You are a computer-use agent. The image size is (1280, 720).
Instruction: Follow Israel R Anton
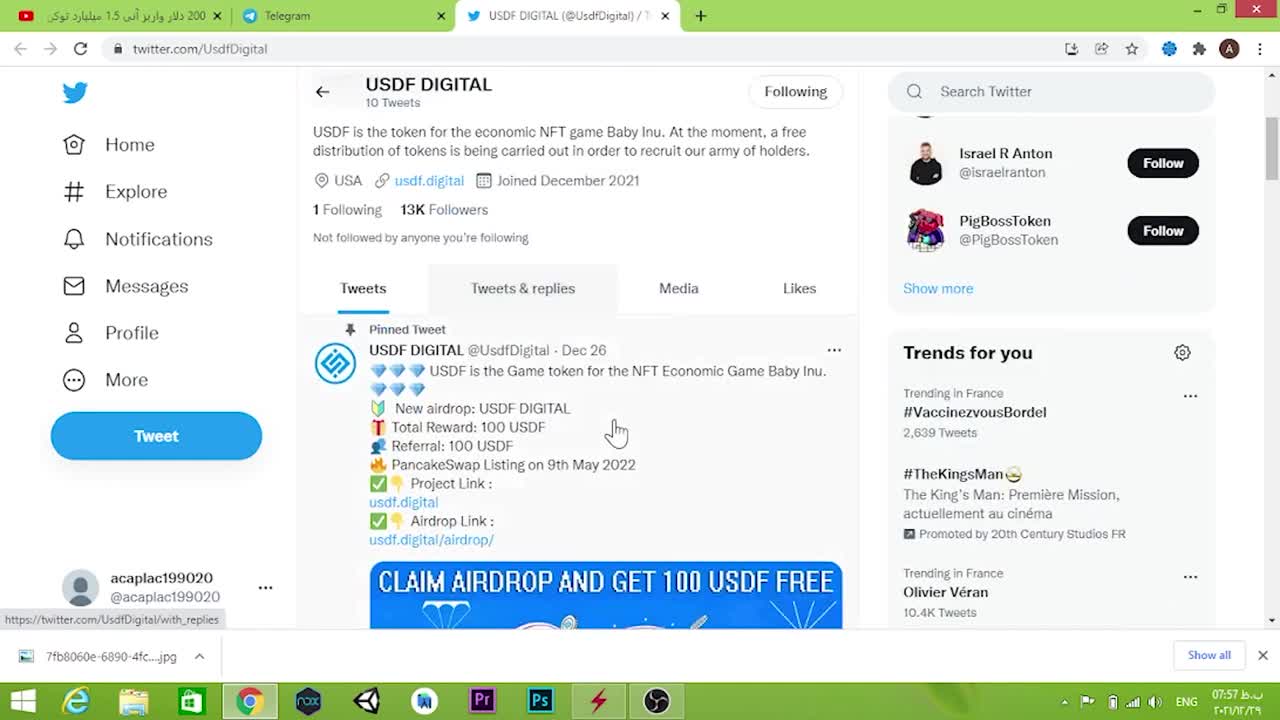pos(1162,163)
